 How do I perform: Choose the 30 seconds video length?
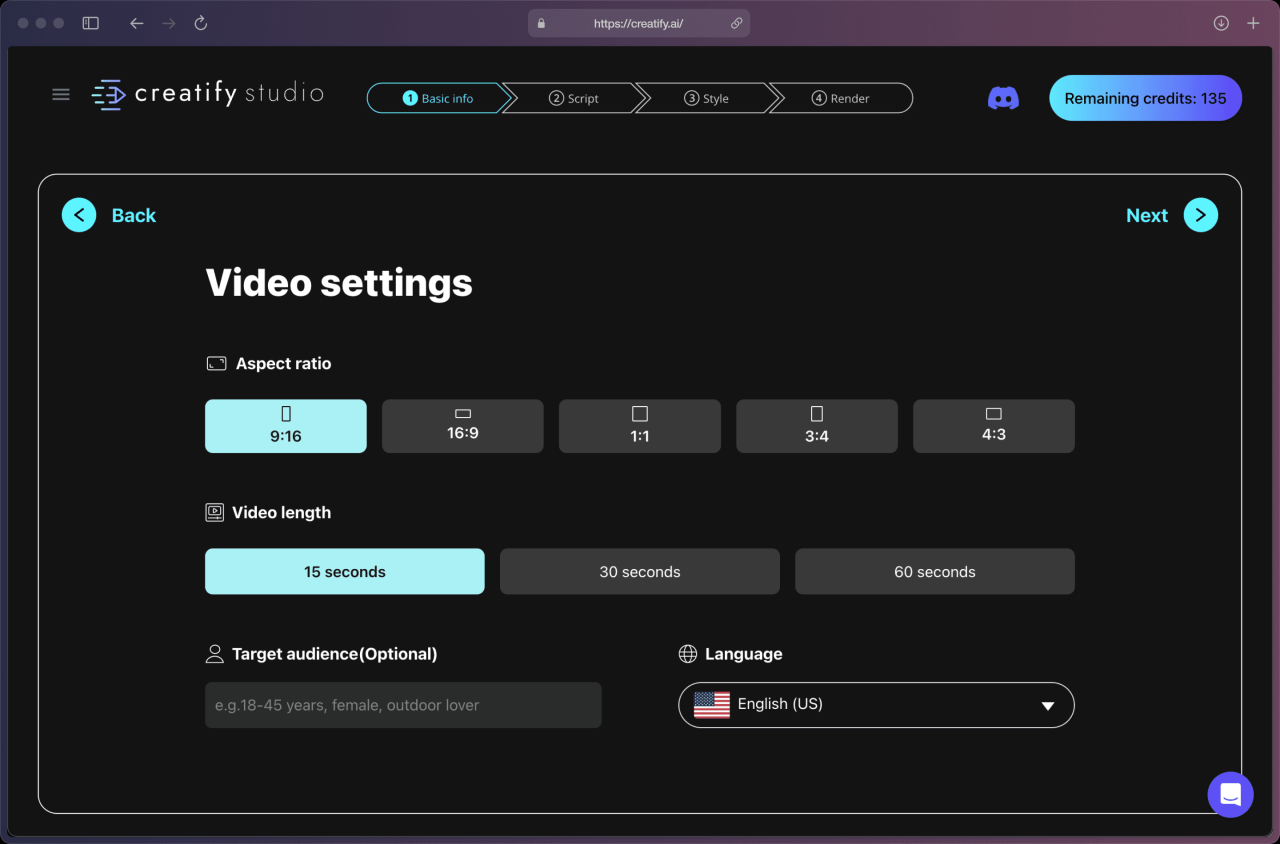tap(639, 571)
